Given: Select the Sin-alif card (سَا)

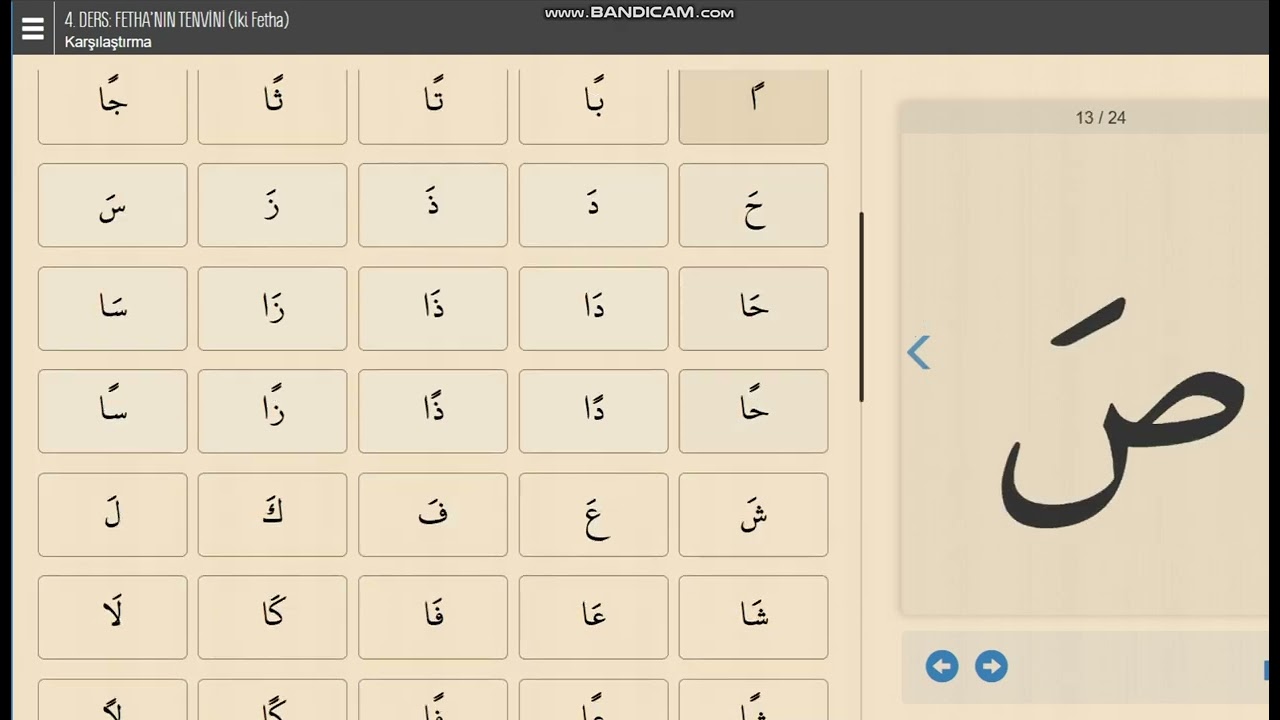Looking at the screenshot, I should [x=112, y=308].
